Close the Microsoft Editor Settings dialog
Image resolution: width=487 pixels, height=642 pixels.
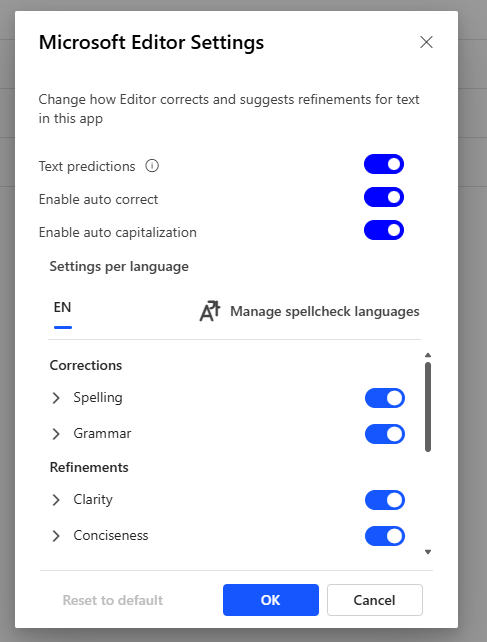(426, 42)
